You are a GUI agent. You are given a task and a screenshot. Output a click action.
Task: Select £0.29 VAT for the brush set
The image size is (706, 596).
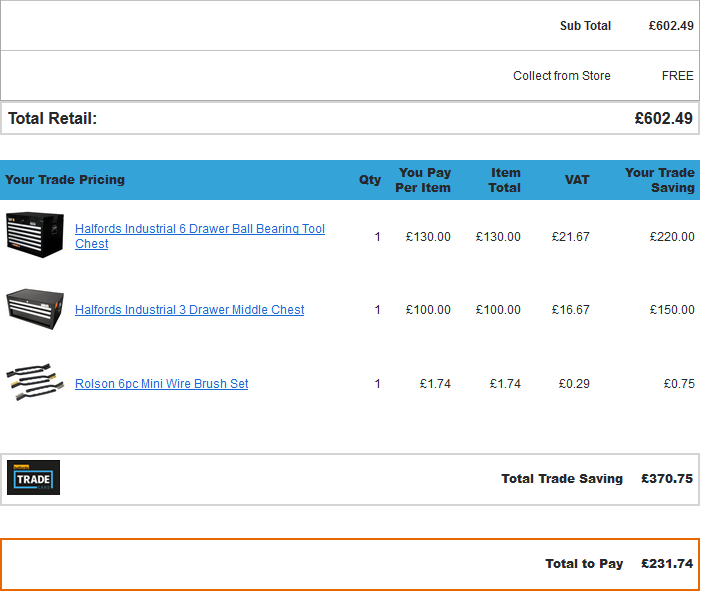pyautogui.click(x=574, y=384)
